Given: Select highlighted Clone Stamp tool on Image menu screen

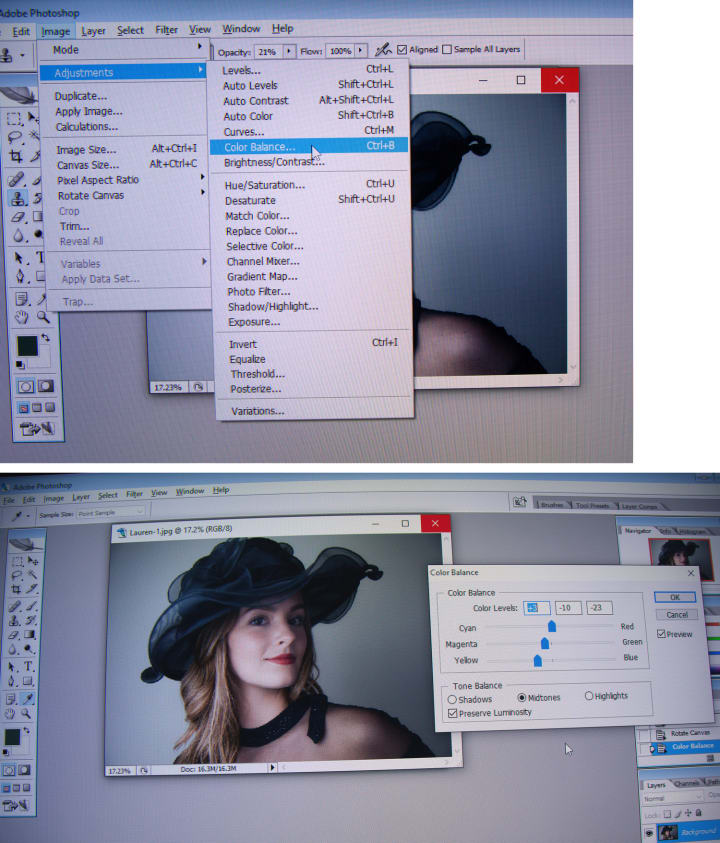Looking at the screenshot, I should [x=18, y=198].
